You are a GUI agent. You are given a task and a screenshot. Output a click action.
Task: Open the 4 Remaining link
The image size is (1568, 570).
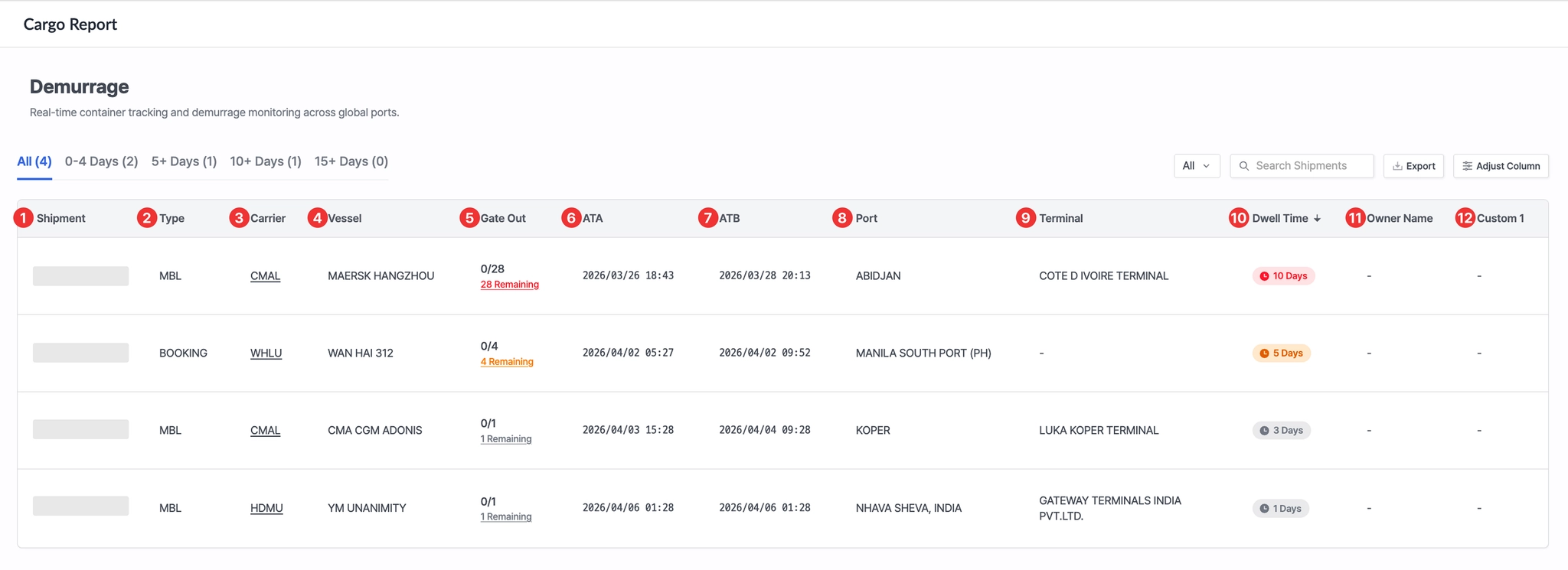pos(507,362)
